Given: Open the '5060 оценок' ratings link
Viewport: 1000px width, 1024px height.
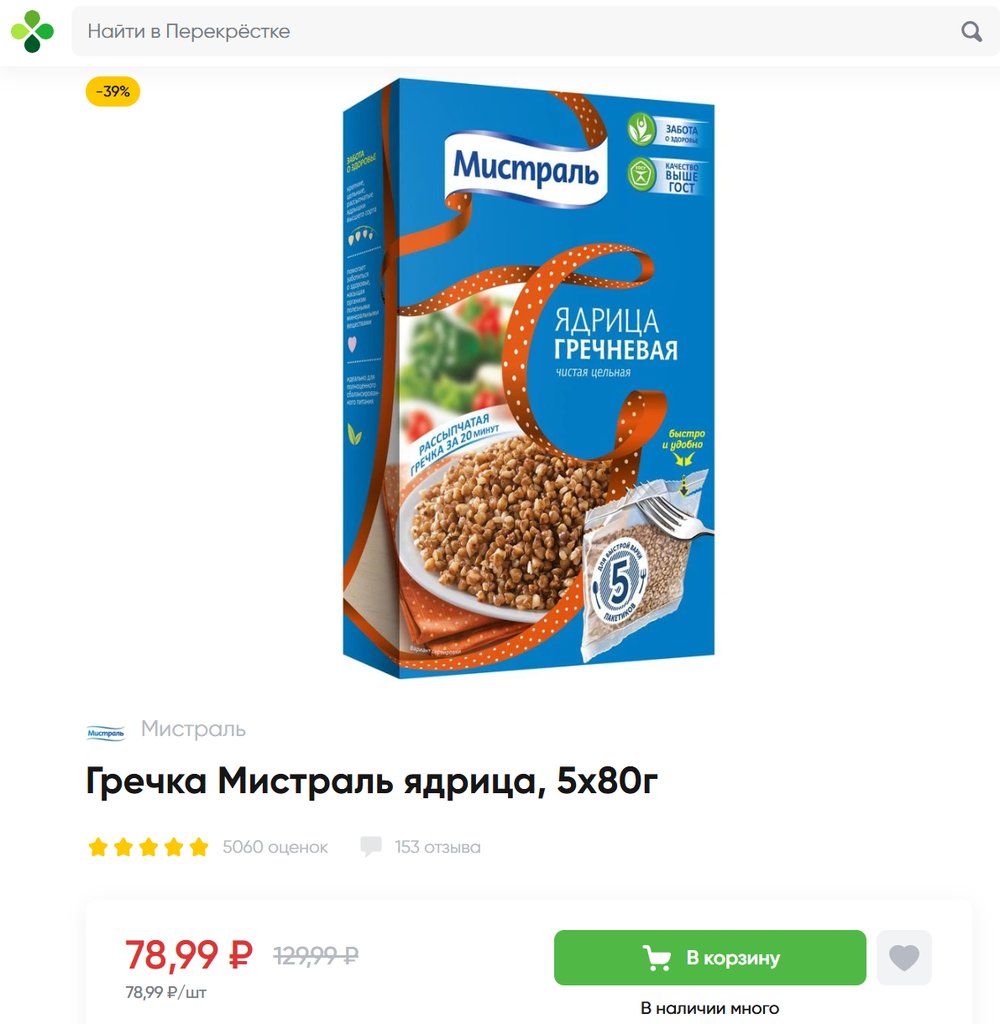Looking at the screenshot, I should click(275, 847).
